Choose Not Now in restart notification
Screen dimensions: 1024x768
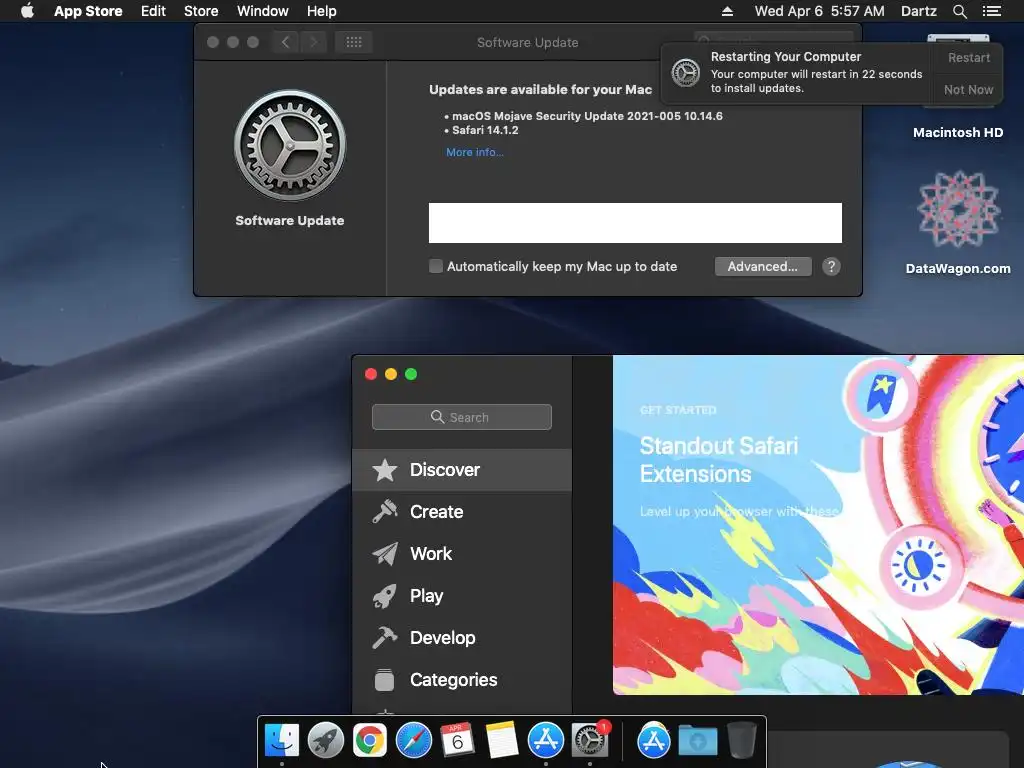tap(968, 89)
